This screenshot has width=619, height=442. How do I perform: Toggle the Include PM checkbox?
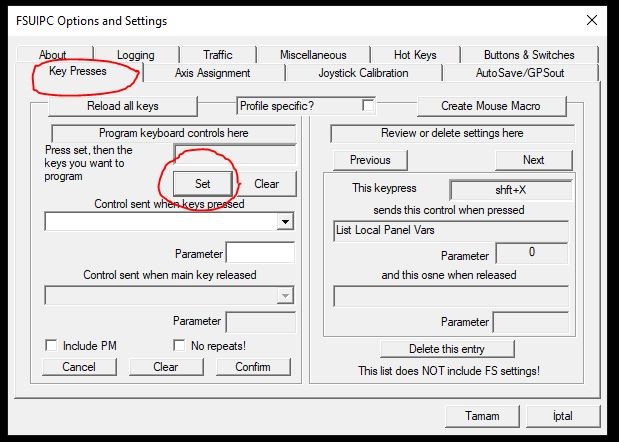pos(51,345)
